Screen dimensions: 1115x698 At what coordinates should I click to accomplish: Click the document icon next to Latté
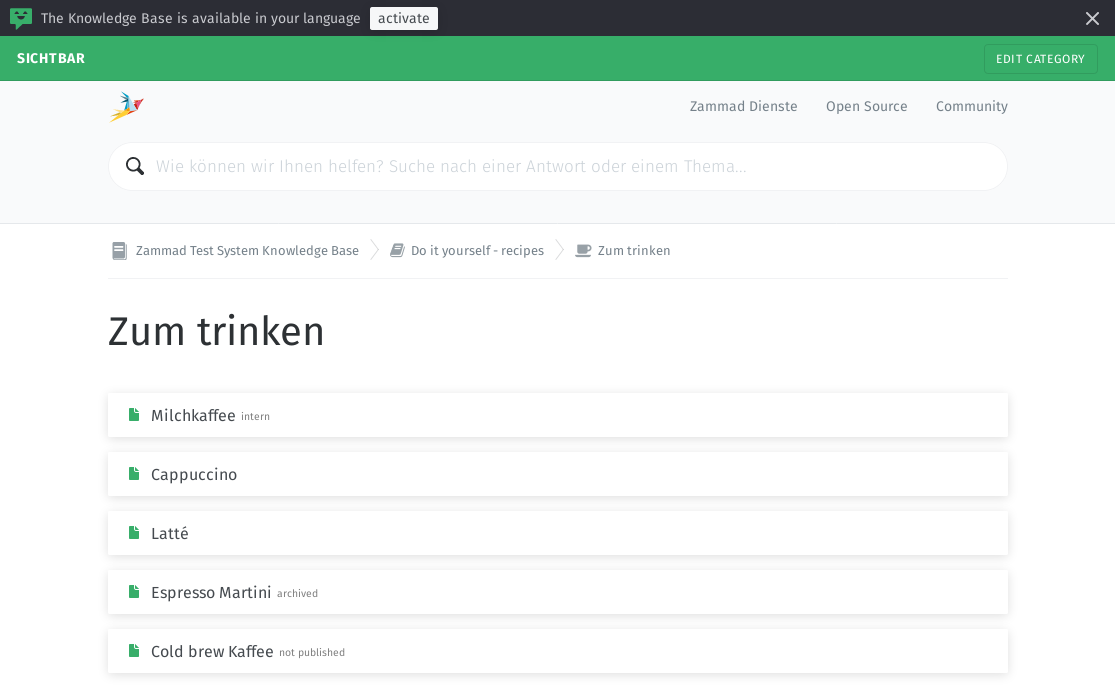point(134,533)
